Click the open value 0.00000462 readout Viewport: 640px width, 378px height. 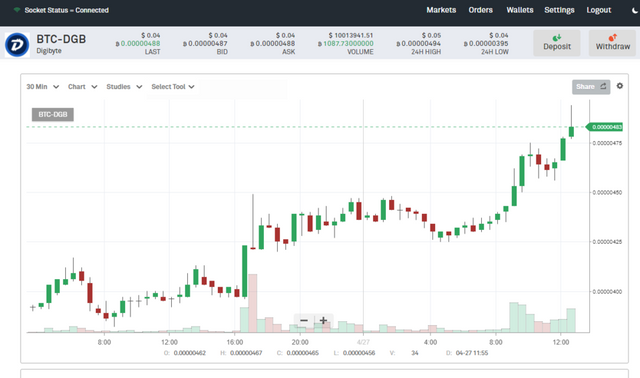[x=190, y=353]
